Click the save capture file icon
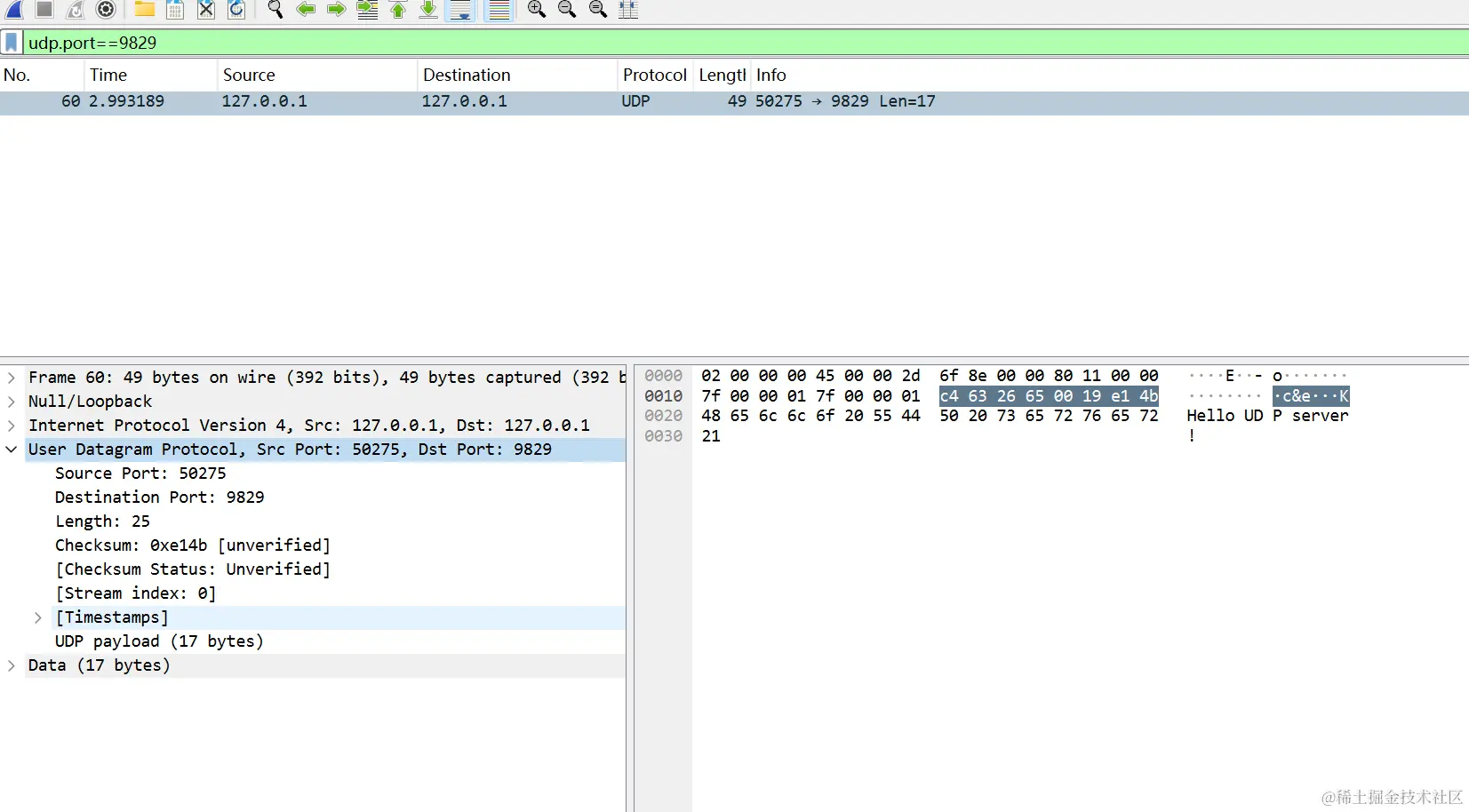Image resolution: width=1469 pixels, height=812 pixels. [175, 9]
